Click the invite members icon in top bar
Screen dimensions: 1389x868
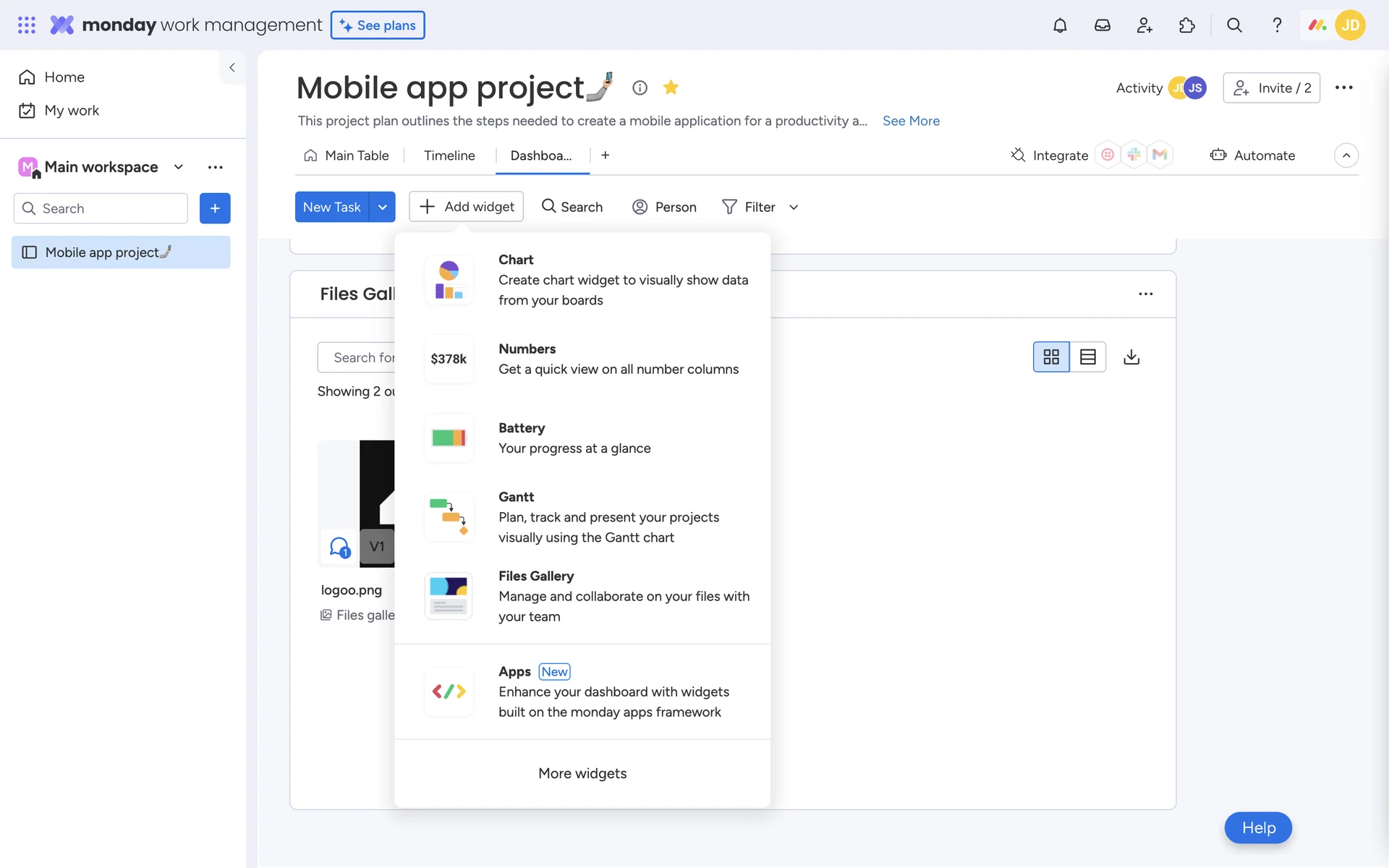pyautogui.click(x=1144, y=25)
